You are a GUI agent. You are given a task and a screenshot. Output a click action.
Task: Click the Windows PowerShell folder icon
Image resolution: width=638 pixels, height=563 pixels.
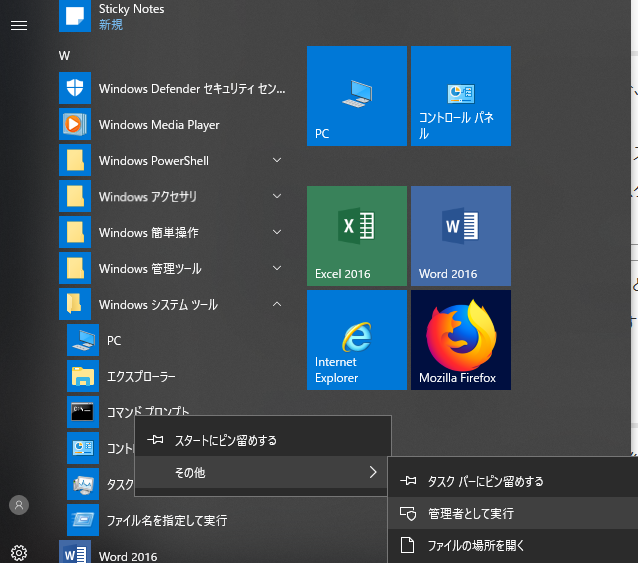click(75, 160)
